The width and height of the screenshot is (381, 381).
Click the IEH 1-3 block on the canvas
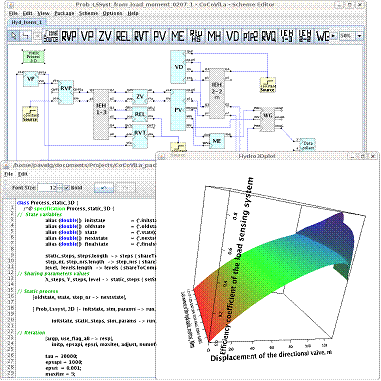(101, 114)
